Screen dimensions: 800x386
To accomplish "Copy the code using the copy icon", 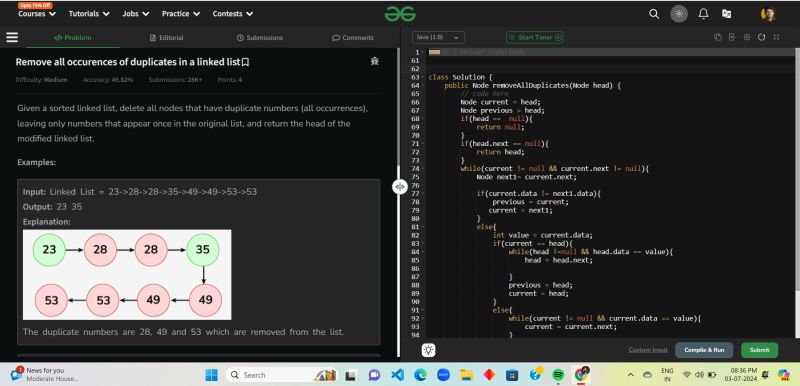I will (x=717, y=37).
